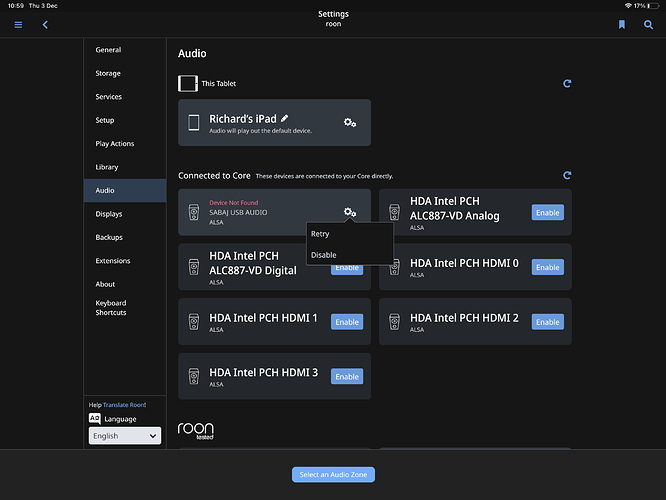Check the Wi-Fi status icon
The height and width of the screenshot is (500, 666).
[628, 6]
